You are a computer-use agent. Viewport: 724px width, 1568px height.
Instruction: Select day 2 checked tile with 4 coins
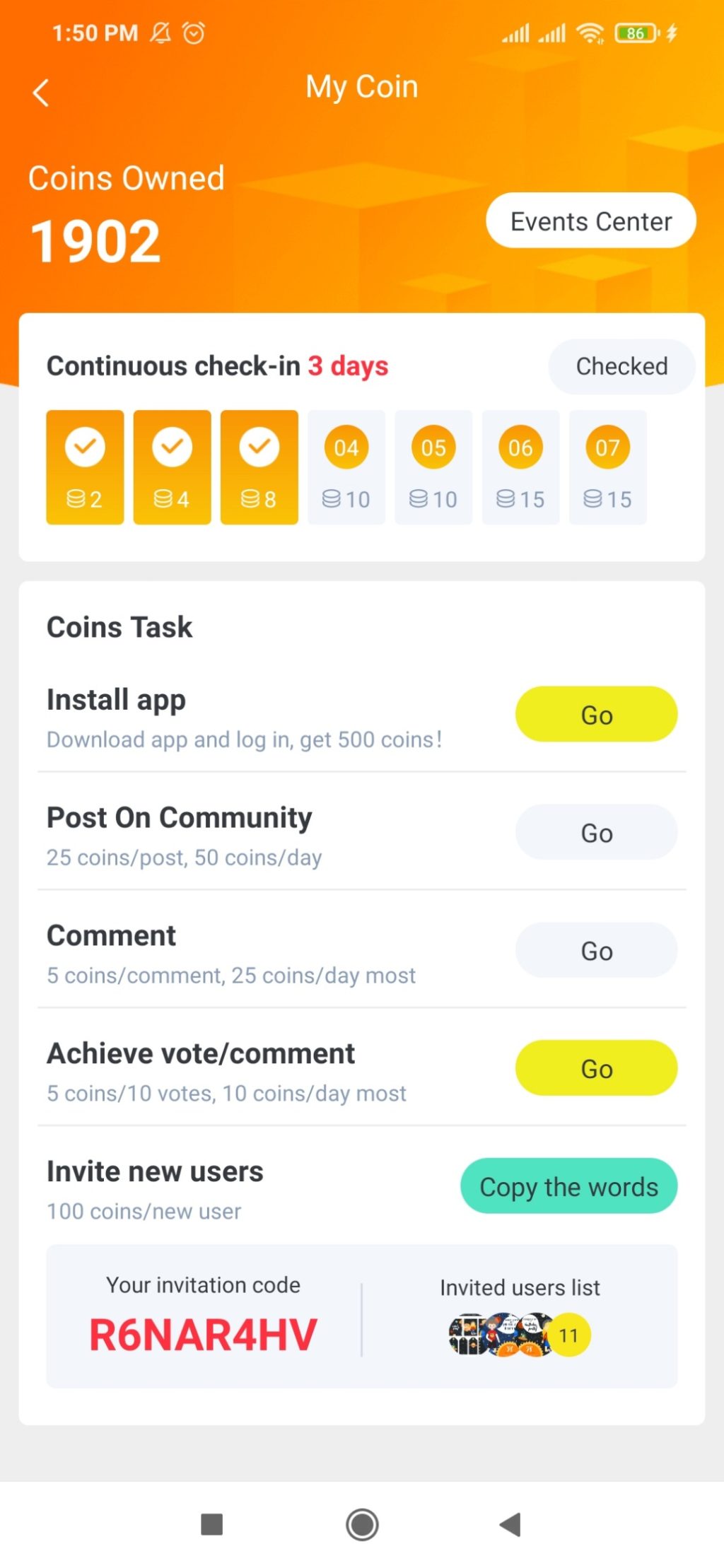pos(172,467)
